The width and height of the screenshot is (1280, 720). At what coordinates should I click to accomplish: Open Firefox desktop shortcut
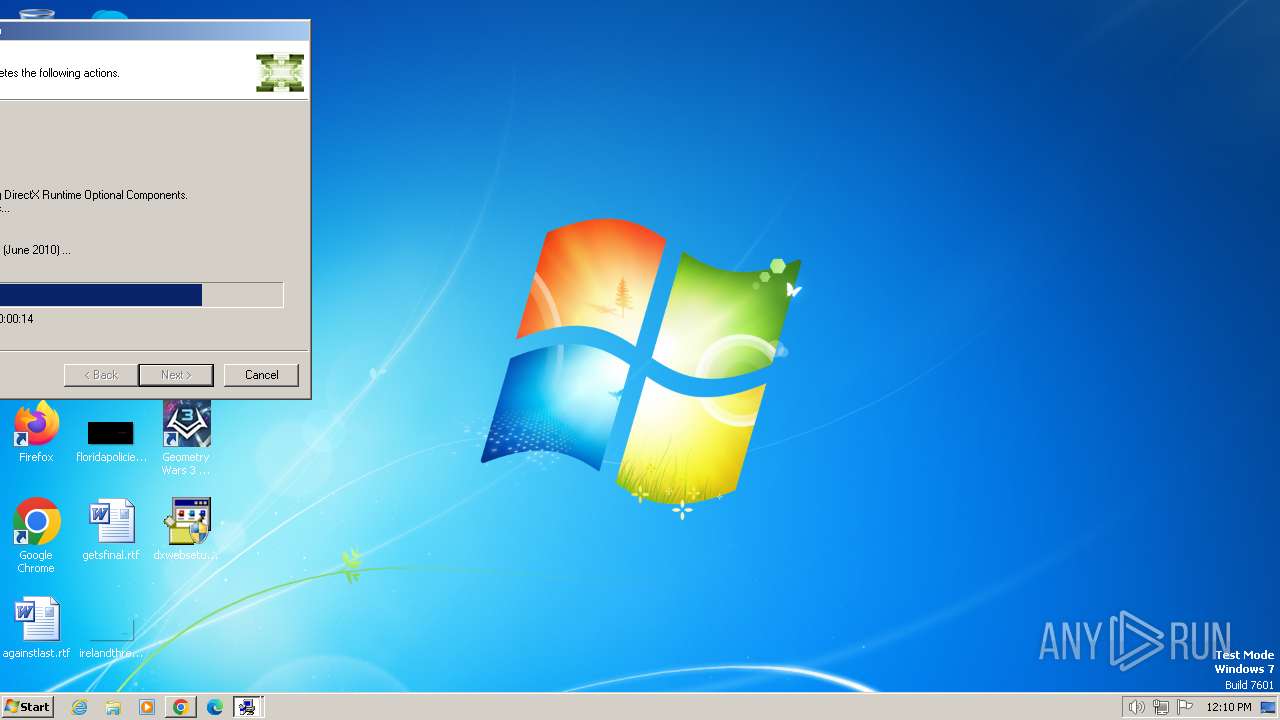[36, 433]
